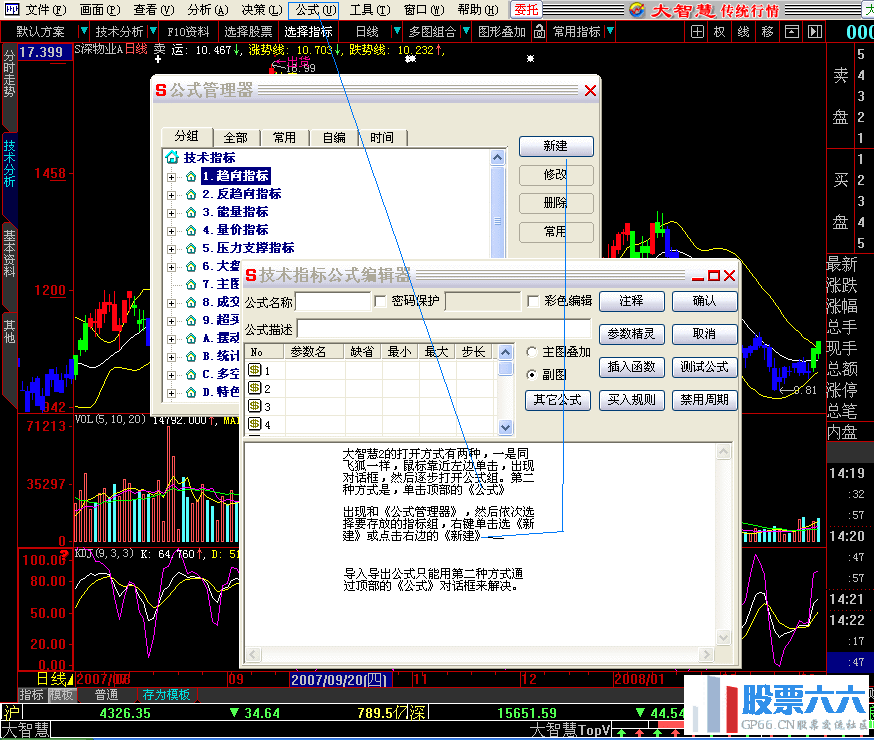874x740 pixels.
Task: Select the 线 line drawing toolbar icon
Action: (744, 31)
